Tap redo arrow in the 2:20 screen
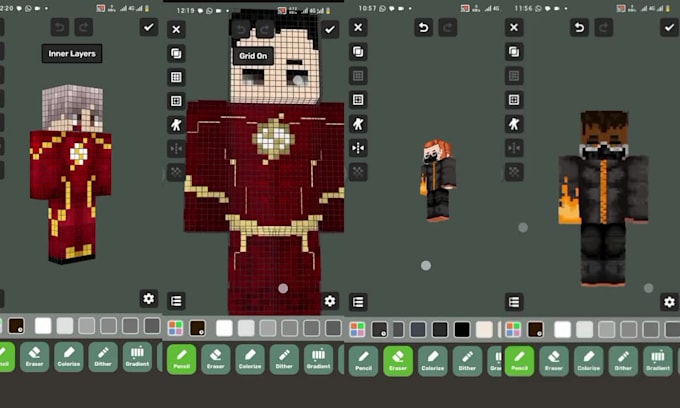The height and width of the screenshot is (408, 680). [84, 27]
